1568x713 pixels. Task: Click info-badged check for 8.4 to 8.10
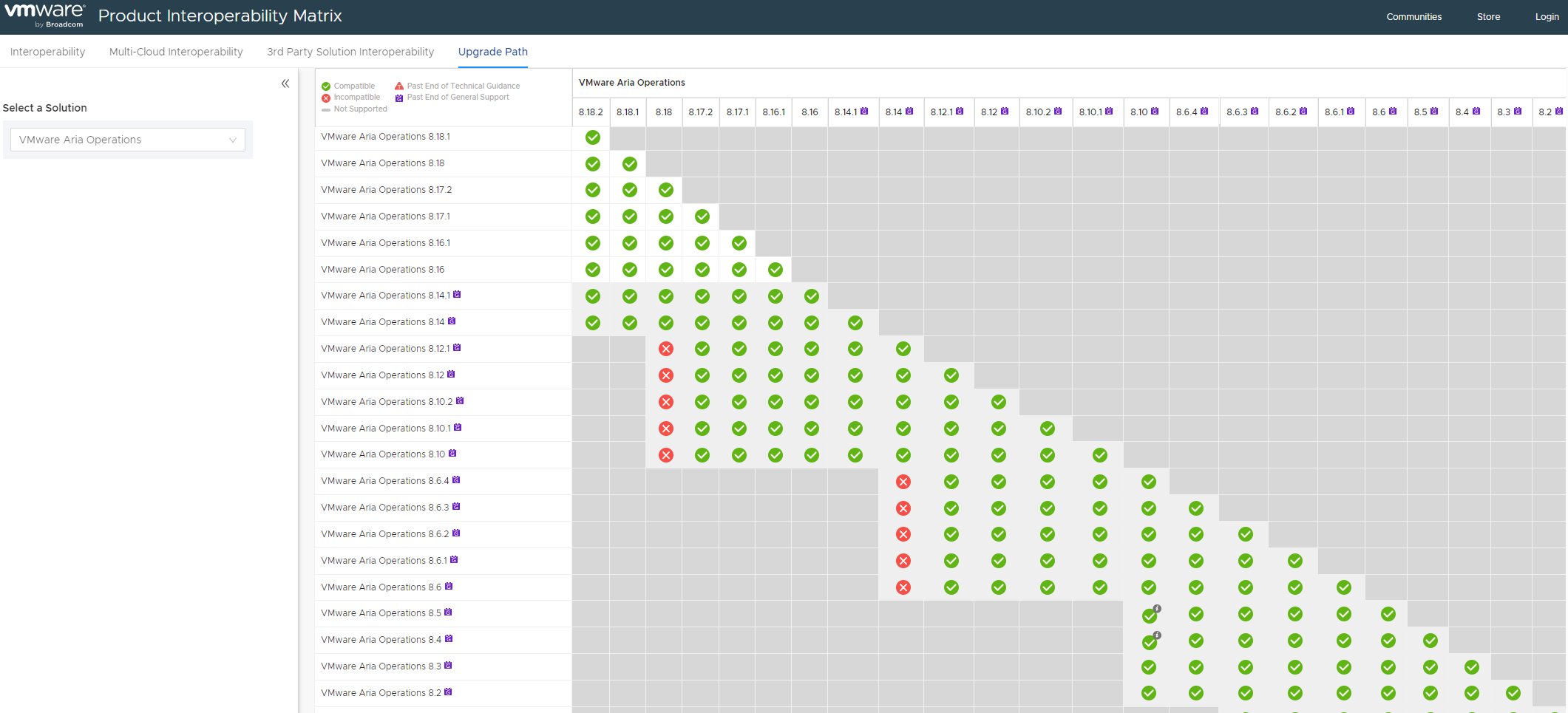point(1150,641)
